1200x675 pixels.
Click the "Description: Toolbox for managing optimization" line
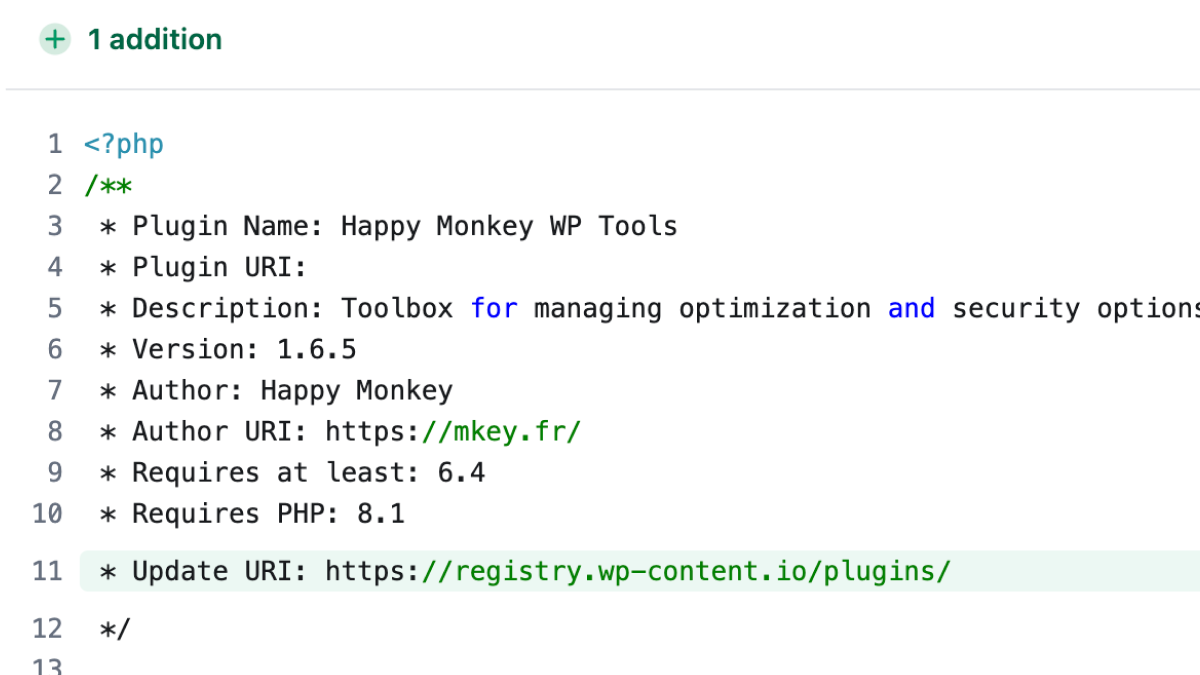(x=650, y=308)
